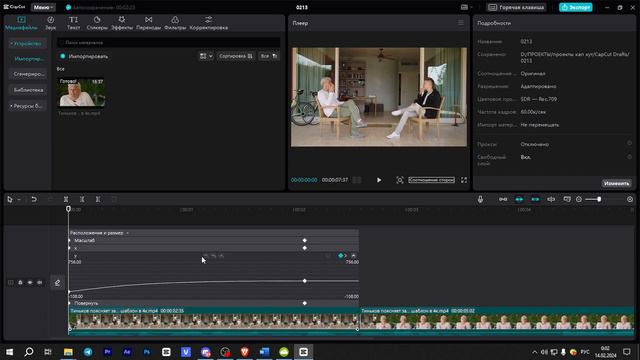Click the track cover edit pencil icon
The image size is (640, 360).
57,282
